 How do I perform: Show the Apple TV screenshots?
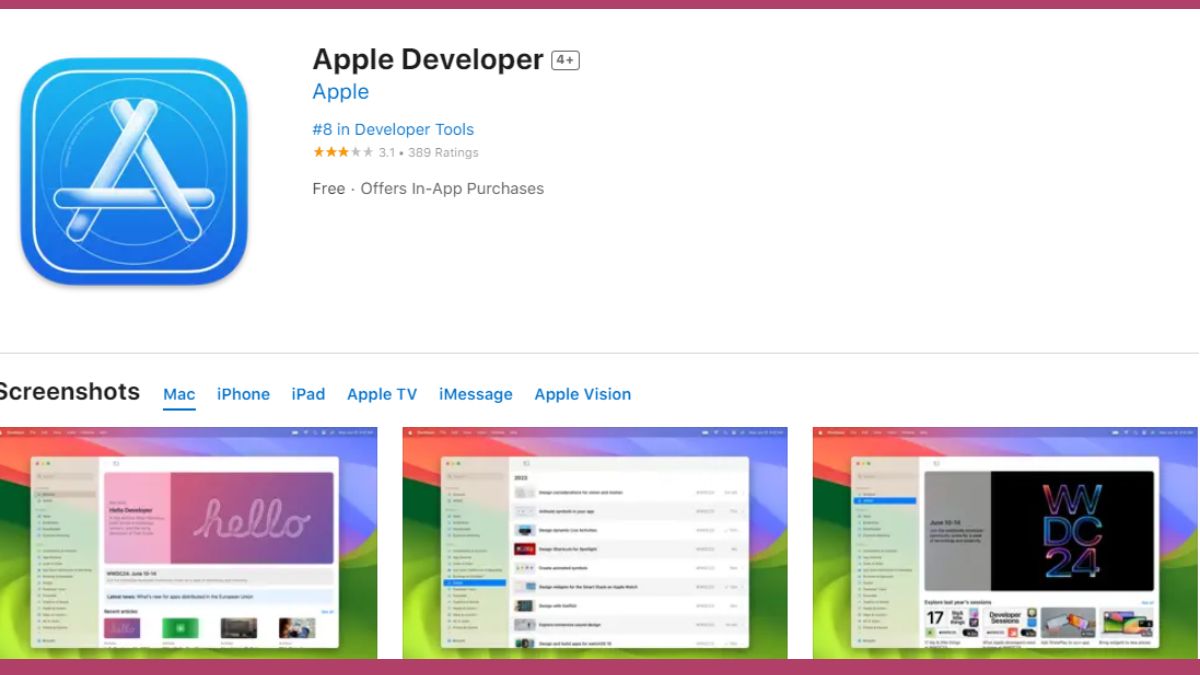point(382,394)
